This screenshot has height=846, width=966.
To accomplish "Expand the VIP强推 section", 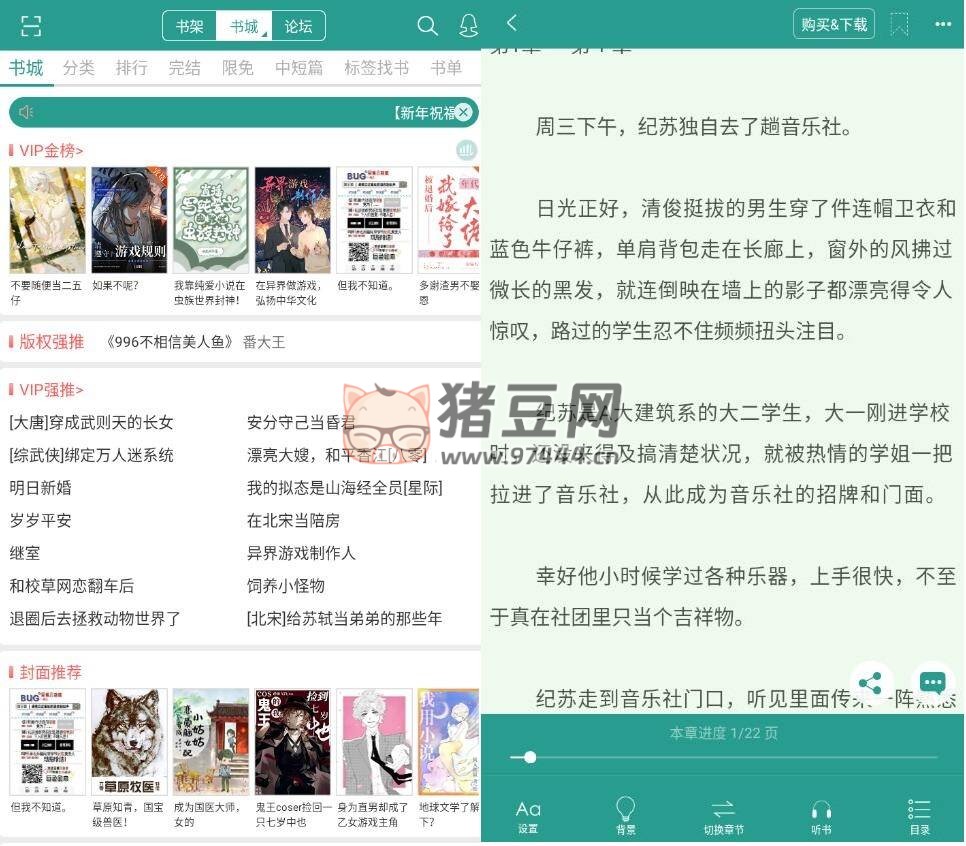I will click(x=51, y=390).
